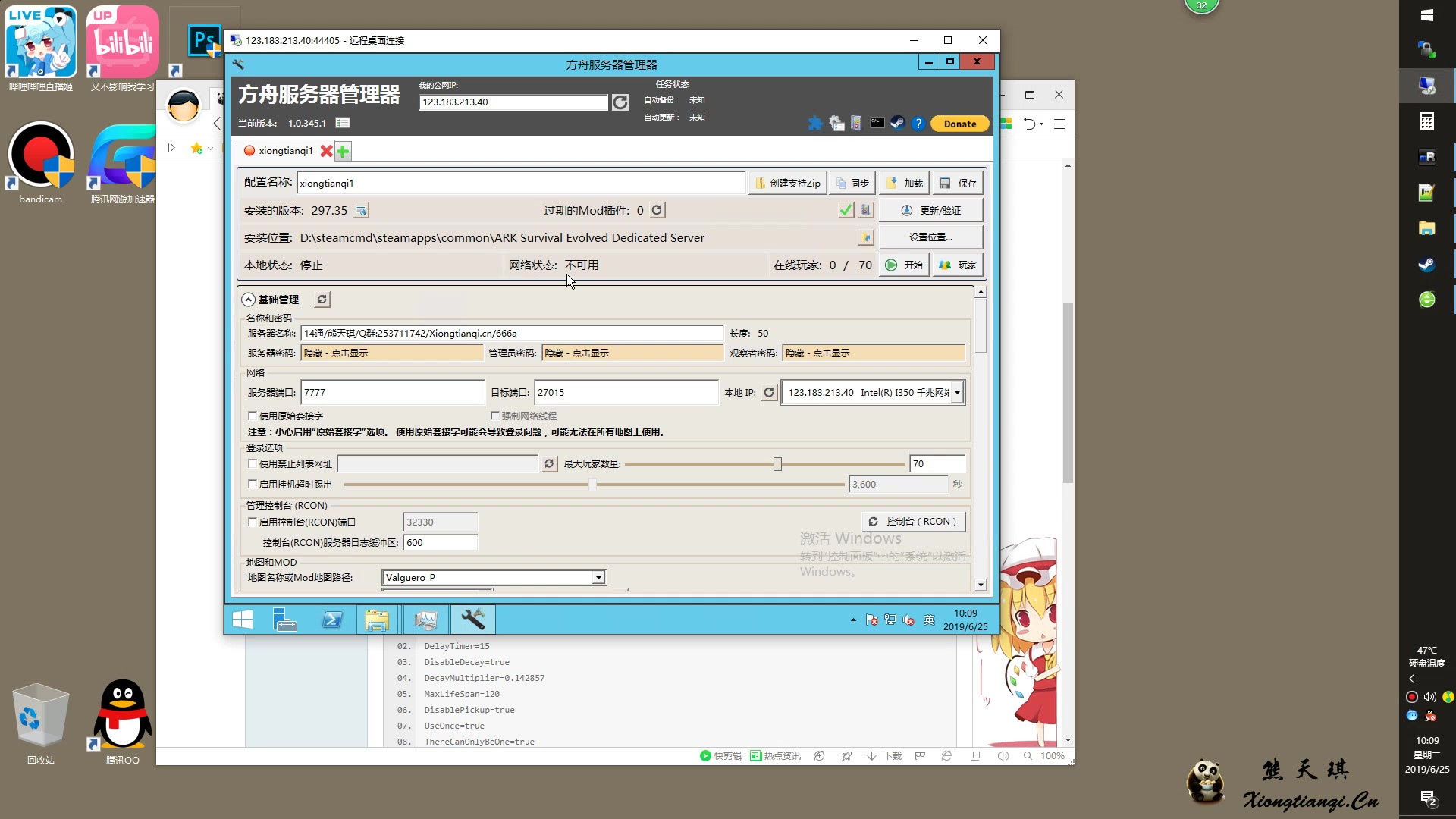Open mod details icon next to checkmark
1456x819 pixels.
click(x=866, y=210)
